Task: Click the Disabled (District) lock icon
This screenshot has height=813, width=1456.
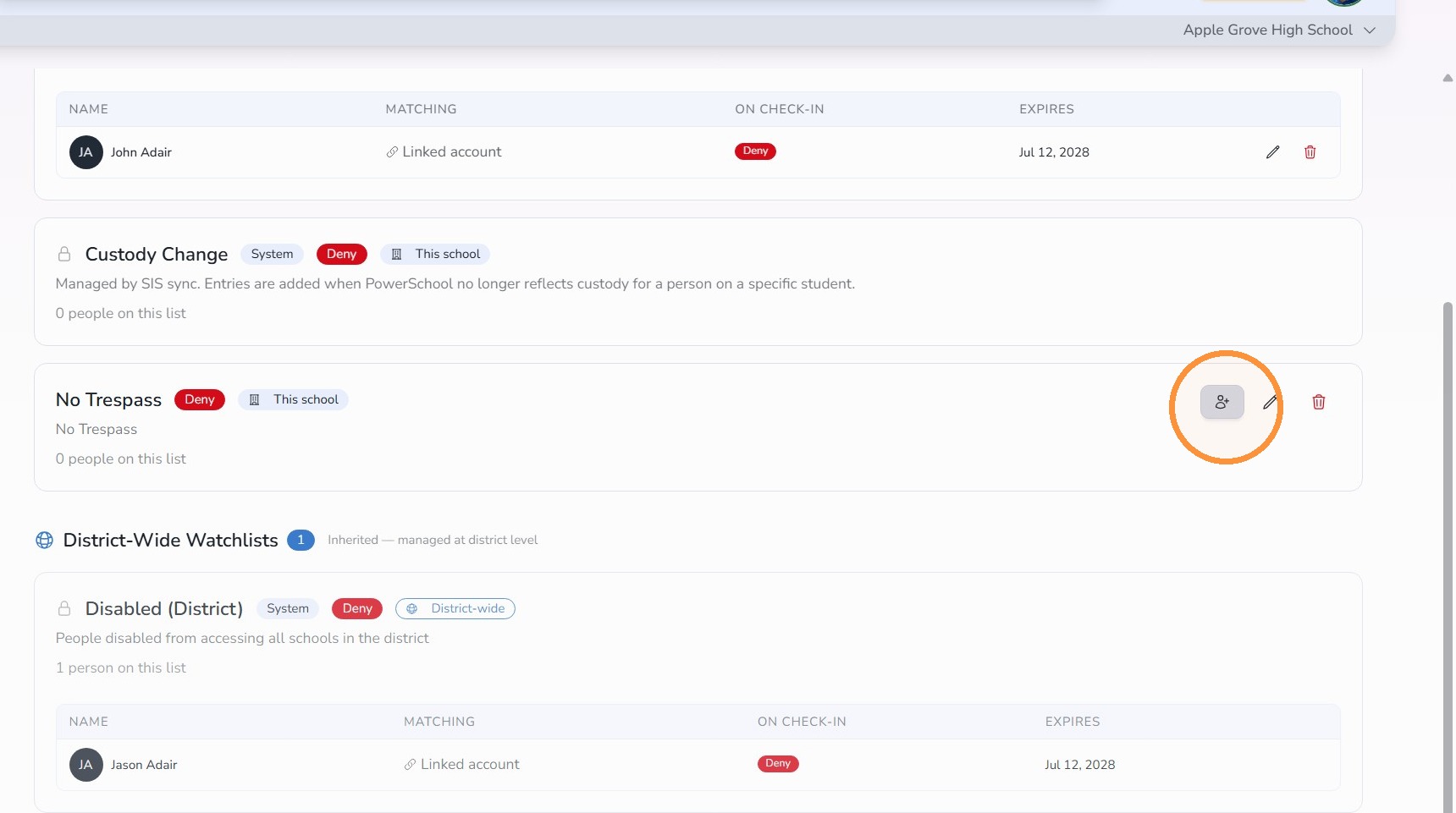Action: (64, 608)
